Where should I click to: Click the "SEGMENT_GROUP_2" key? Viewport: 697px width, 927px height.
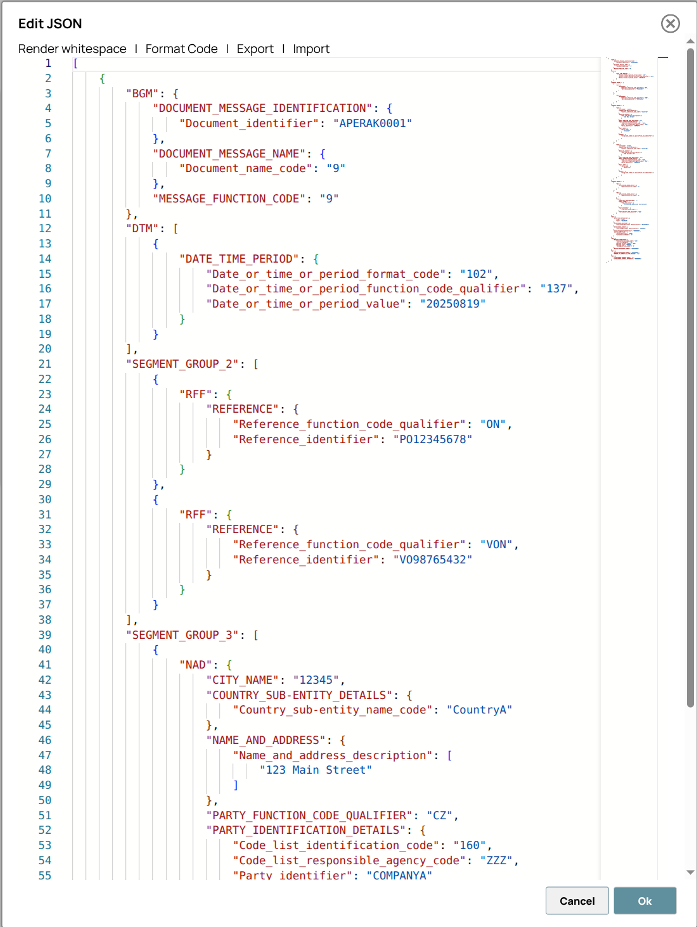[x=185, y=364]
